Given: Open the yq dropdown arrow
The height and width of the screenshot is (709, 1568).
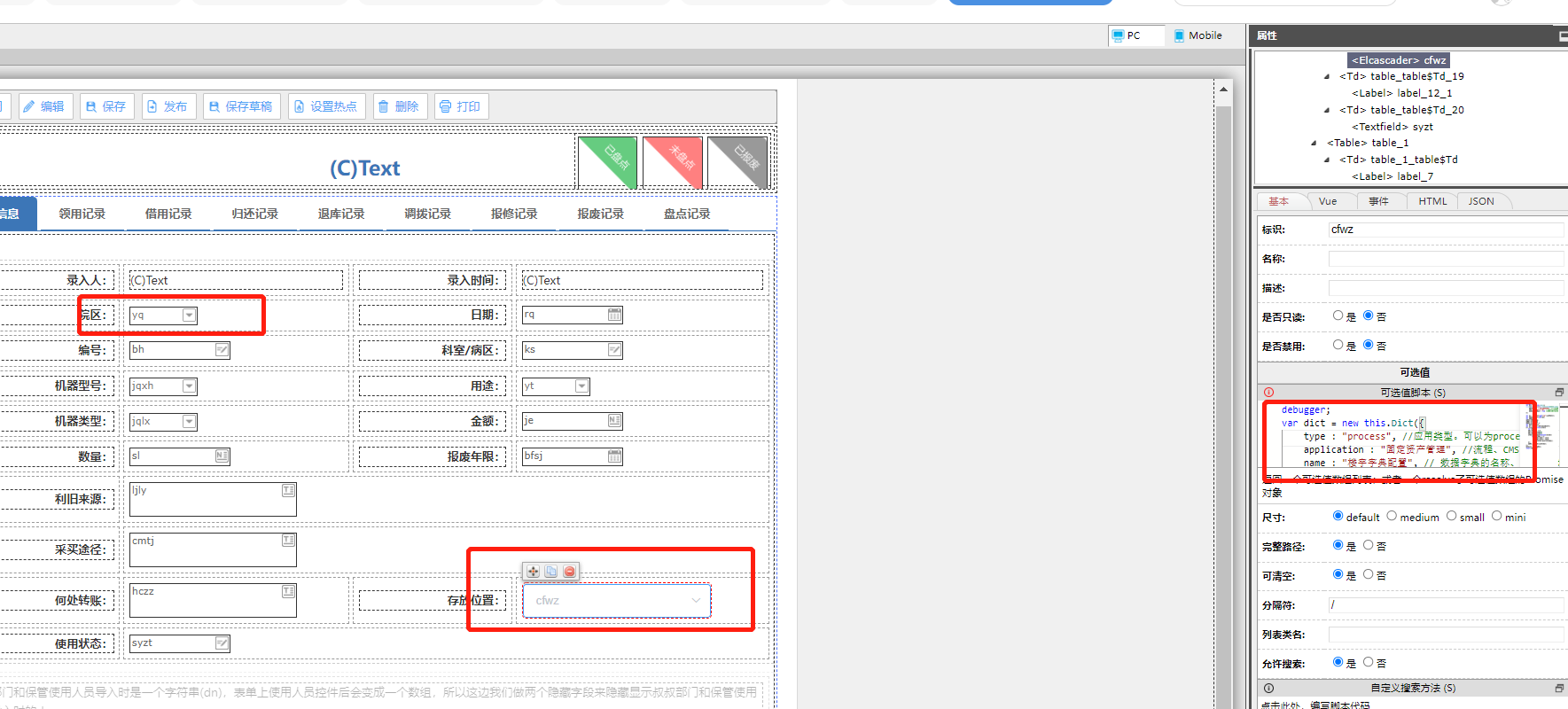Looking at the screenshot, I should tap(189, 315).
